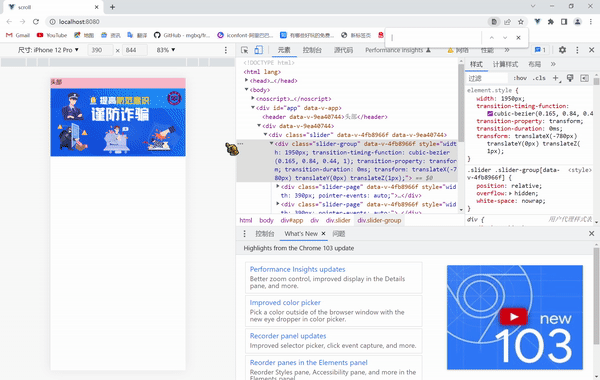The image size is (600, 380).
Task: Close the What's New drawer tab
Action: 323,233
